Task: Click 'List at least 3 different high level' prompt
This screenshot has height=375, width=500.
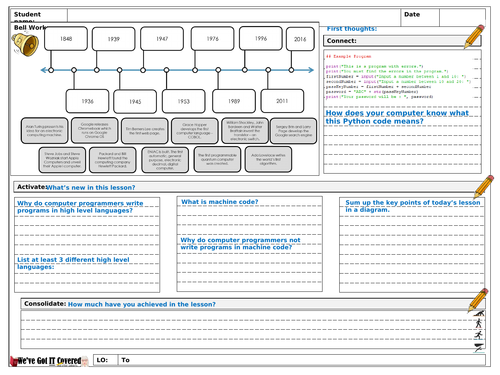Action: (x=73, y=263)
